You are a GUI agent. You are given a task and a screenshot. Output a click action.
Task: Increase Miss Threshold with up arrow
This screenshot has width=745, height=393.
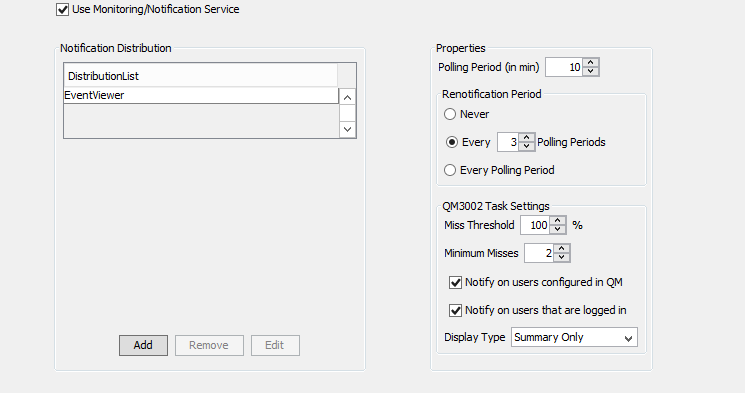coord(558,221)
